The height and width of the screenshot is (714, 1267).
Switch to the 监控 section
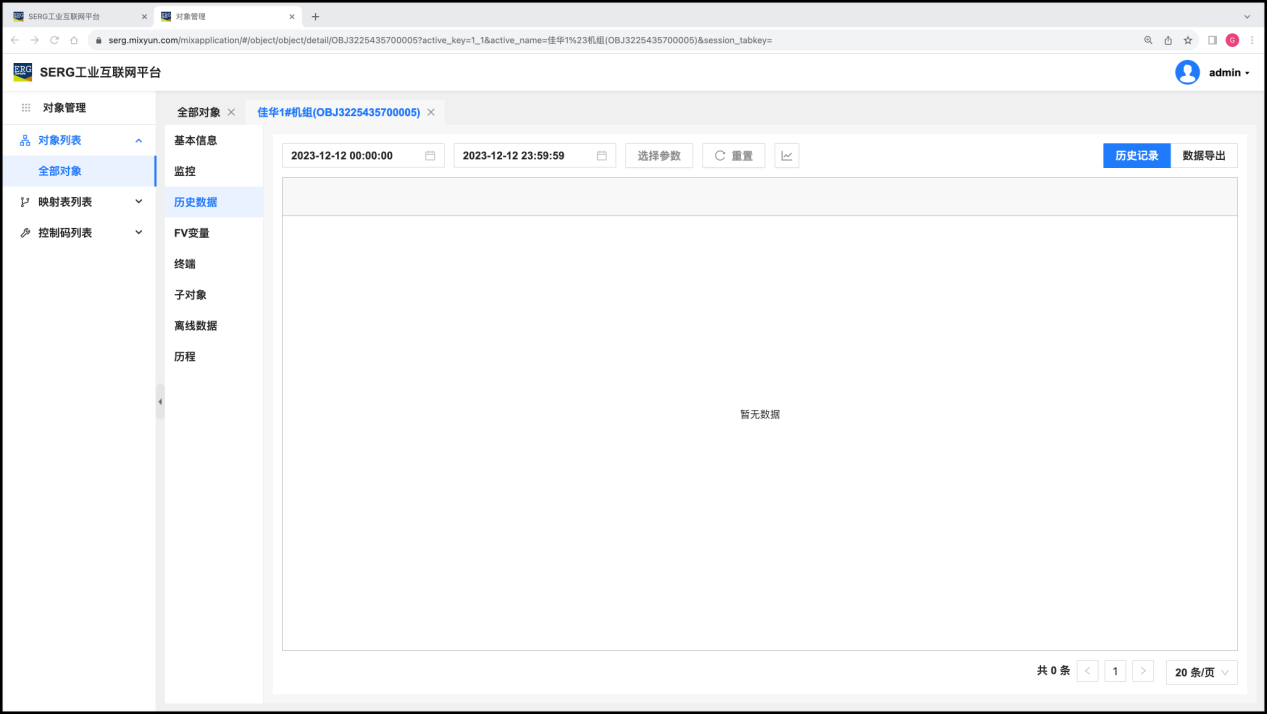[x=185, y=171]
